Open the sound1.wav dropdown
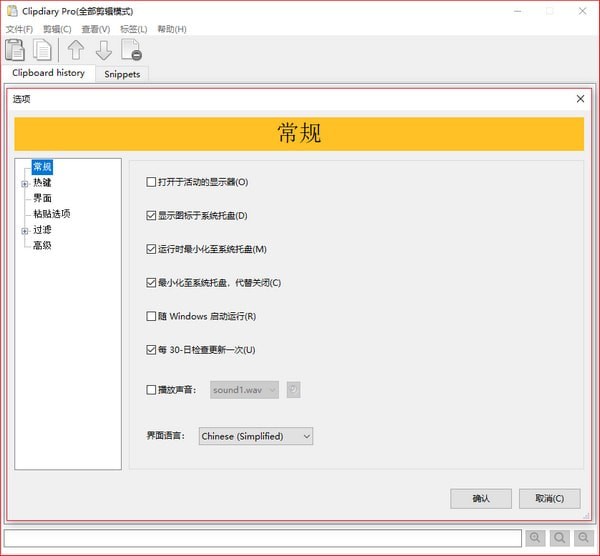Image resolution: width=600 pixels, height=556 pixels. pos(244,390)
